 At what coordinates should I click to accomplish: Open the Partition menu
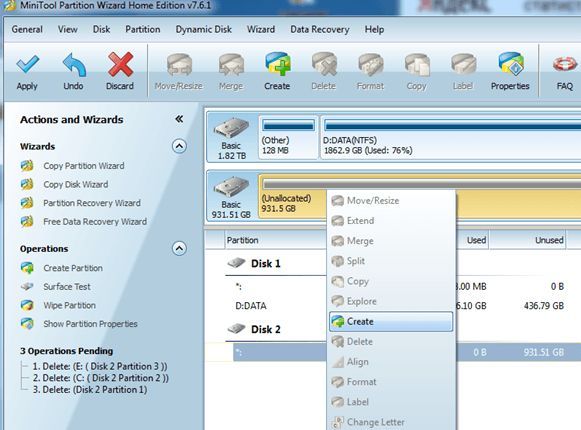coord(143,29)
